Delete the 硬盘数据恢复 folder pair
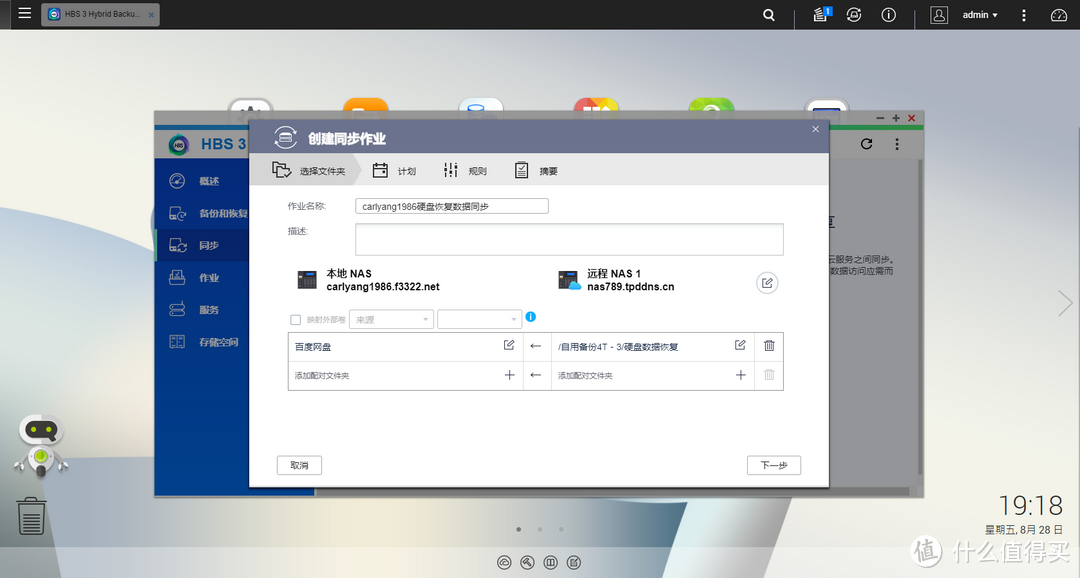 769,345
